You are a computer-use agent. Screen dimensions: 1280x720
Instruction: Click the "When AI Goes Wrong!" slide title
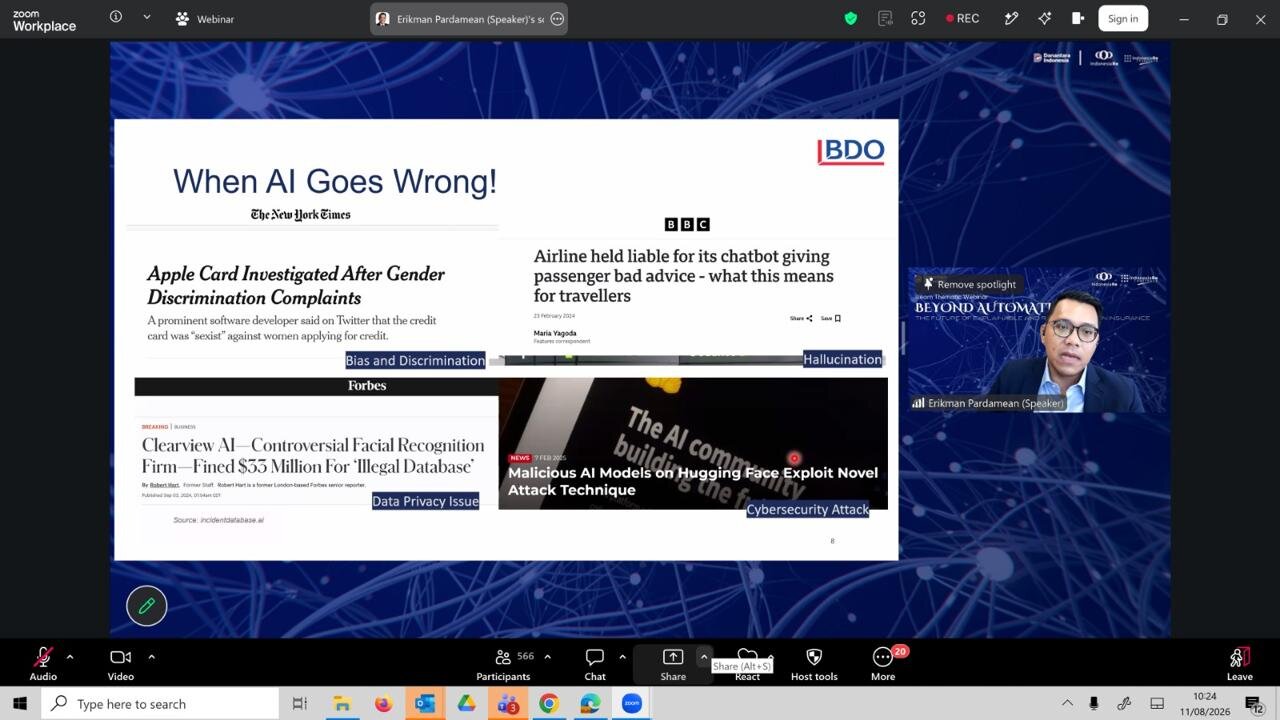(x=335, y=181)
